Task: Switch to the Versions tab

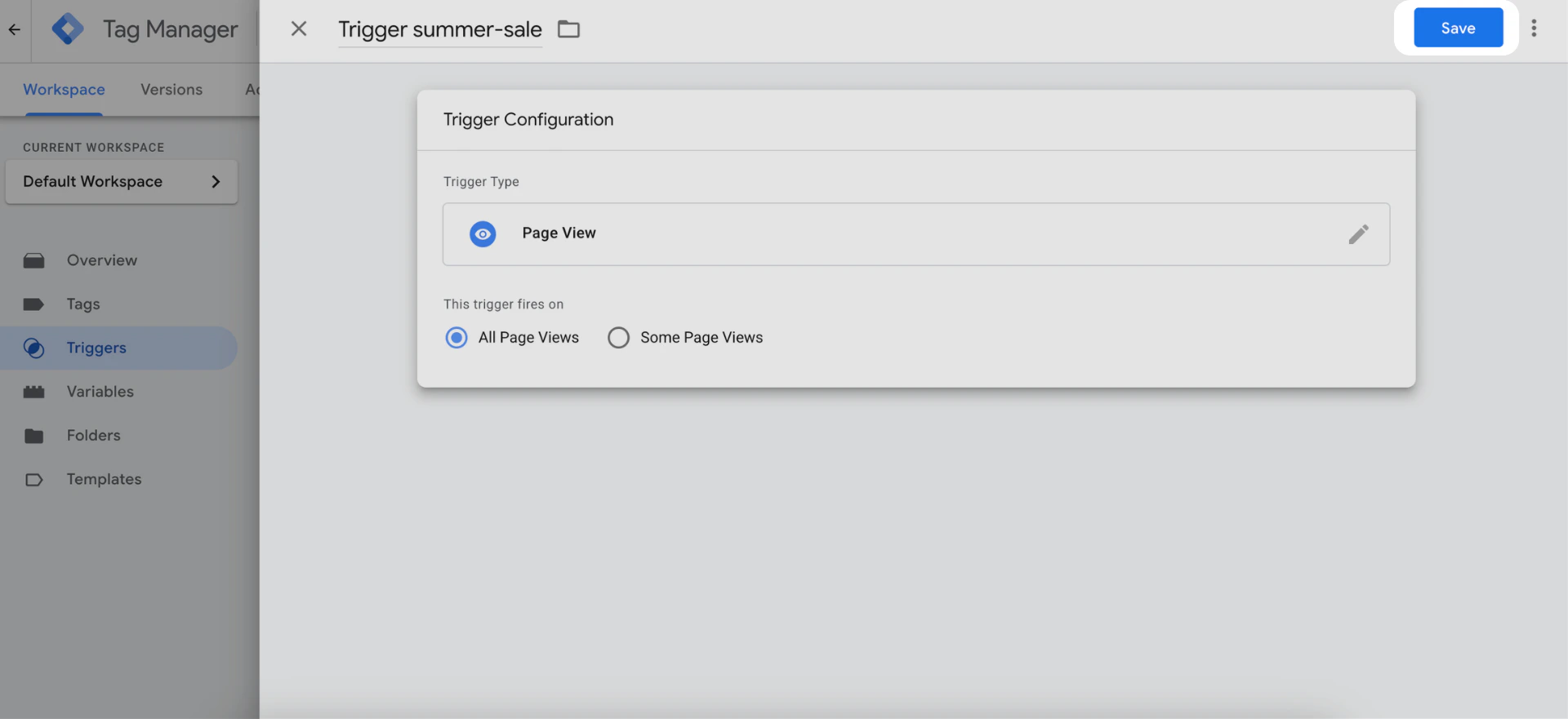Action: 171,90
